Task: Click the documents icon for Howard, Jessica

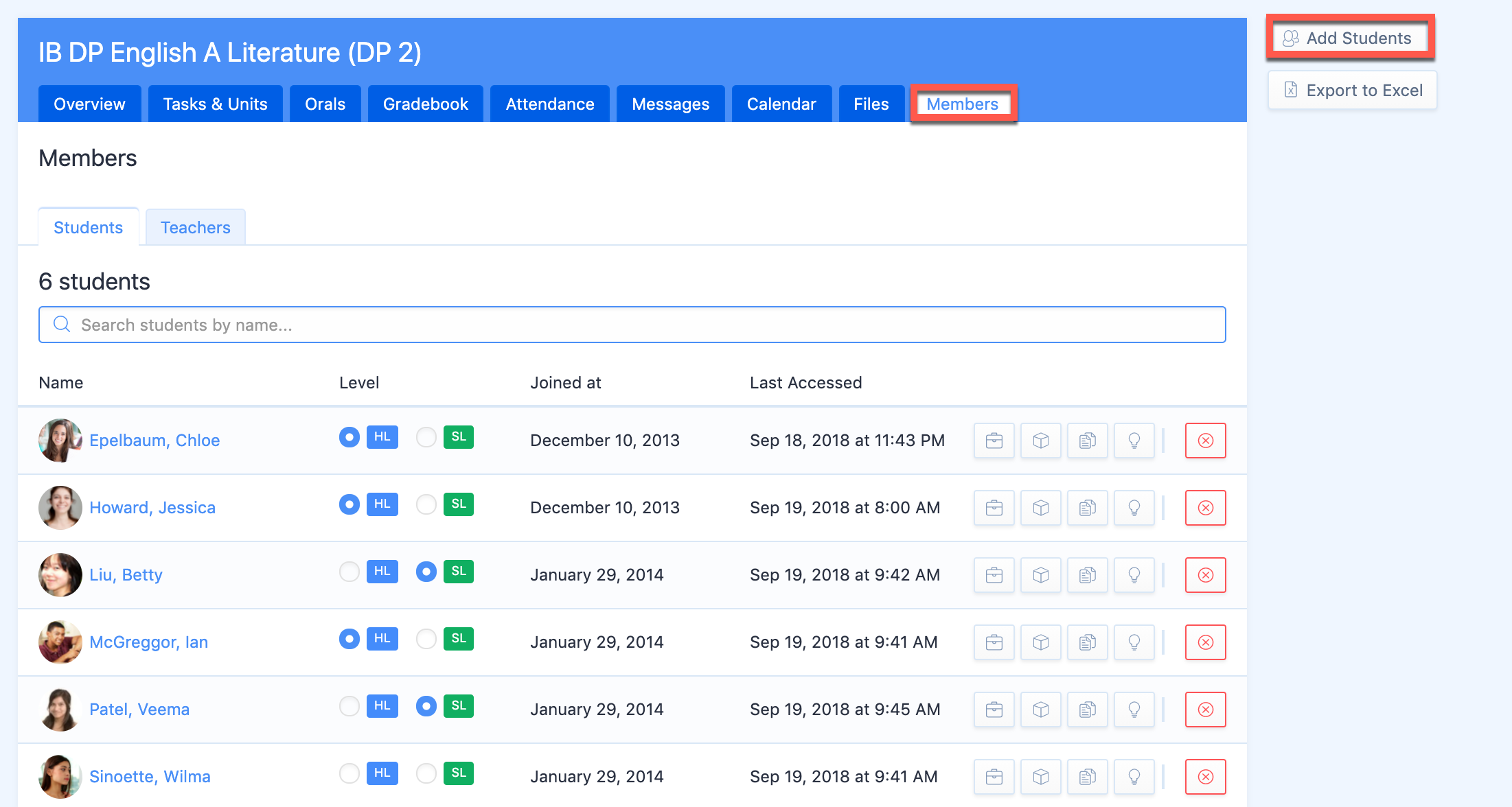Action: coord(1087,508)
